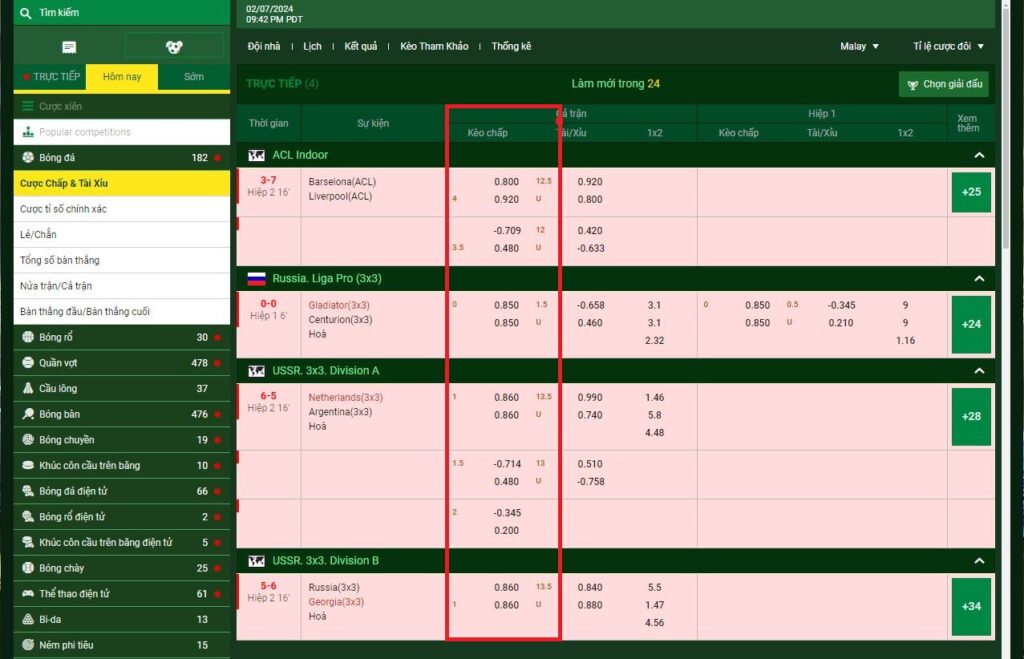The width and height of the screenshot is (1024, 659).
Task: Select the Bi-da billiards icon
Action: pos(27,619)
